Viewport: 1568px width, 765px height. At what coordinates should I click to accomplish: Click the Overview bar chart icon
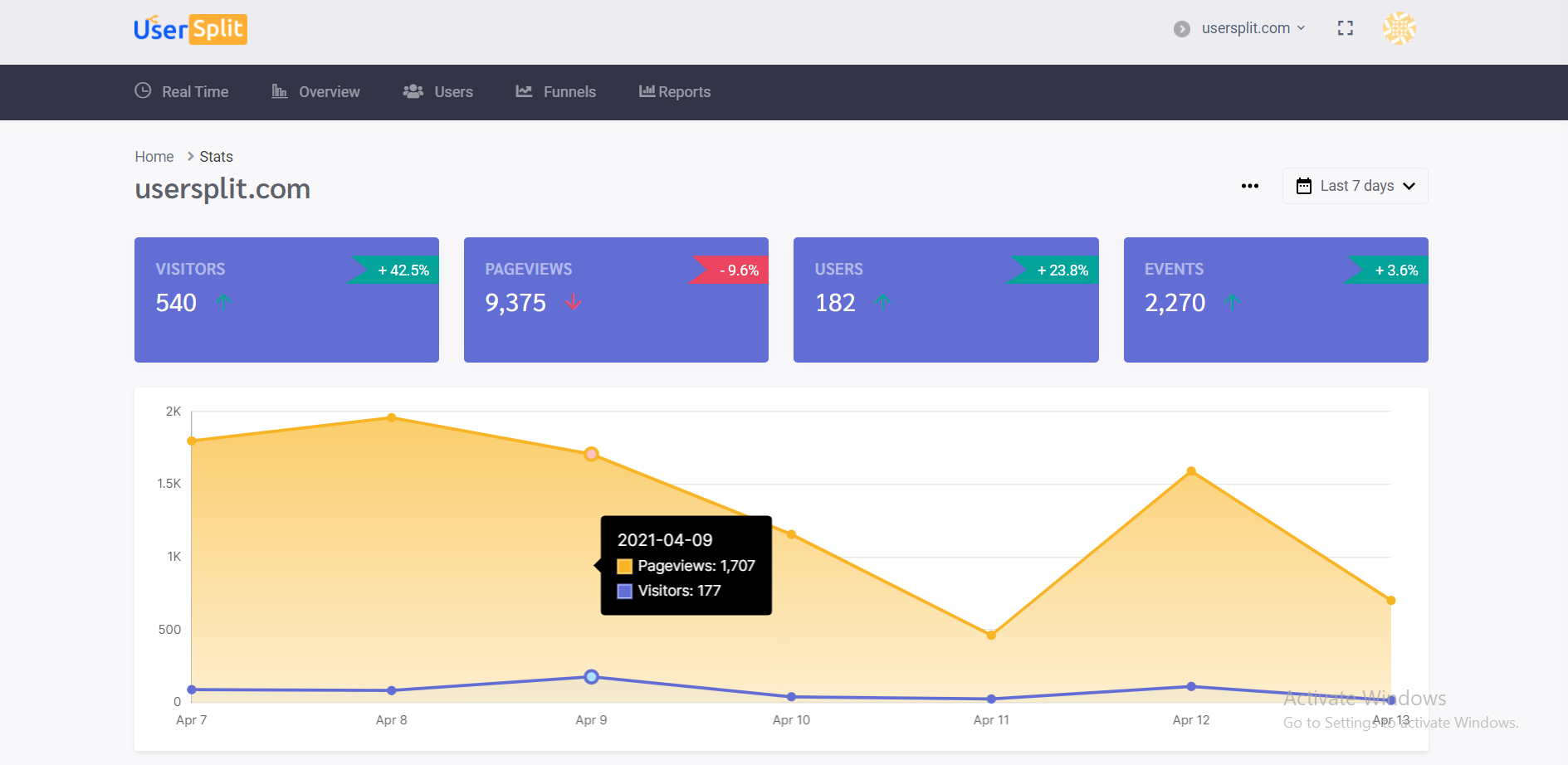279,91
